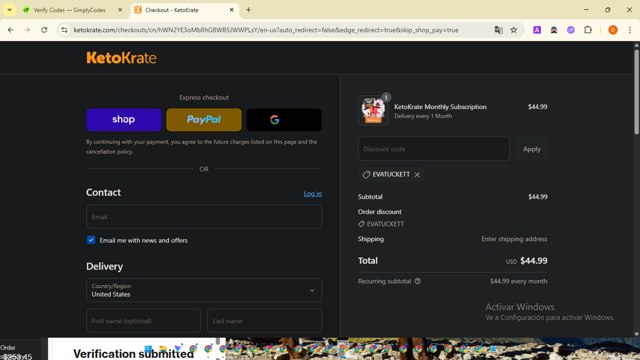Click the Delivery every 1 Month text
Screen dimensions: 640x360
(x=423, y=116)
